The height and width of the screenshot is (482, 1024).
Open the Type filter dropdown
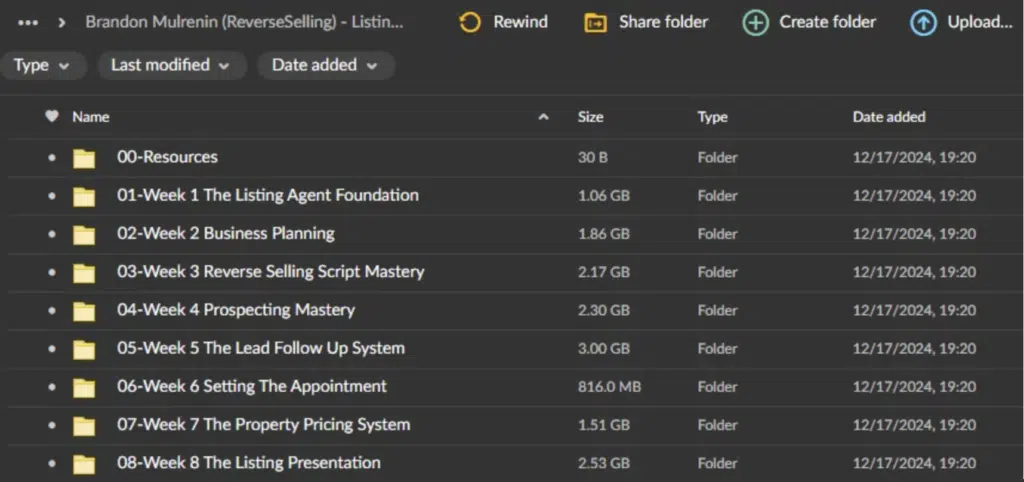click(x=42, y=65)
